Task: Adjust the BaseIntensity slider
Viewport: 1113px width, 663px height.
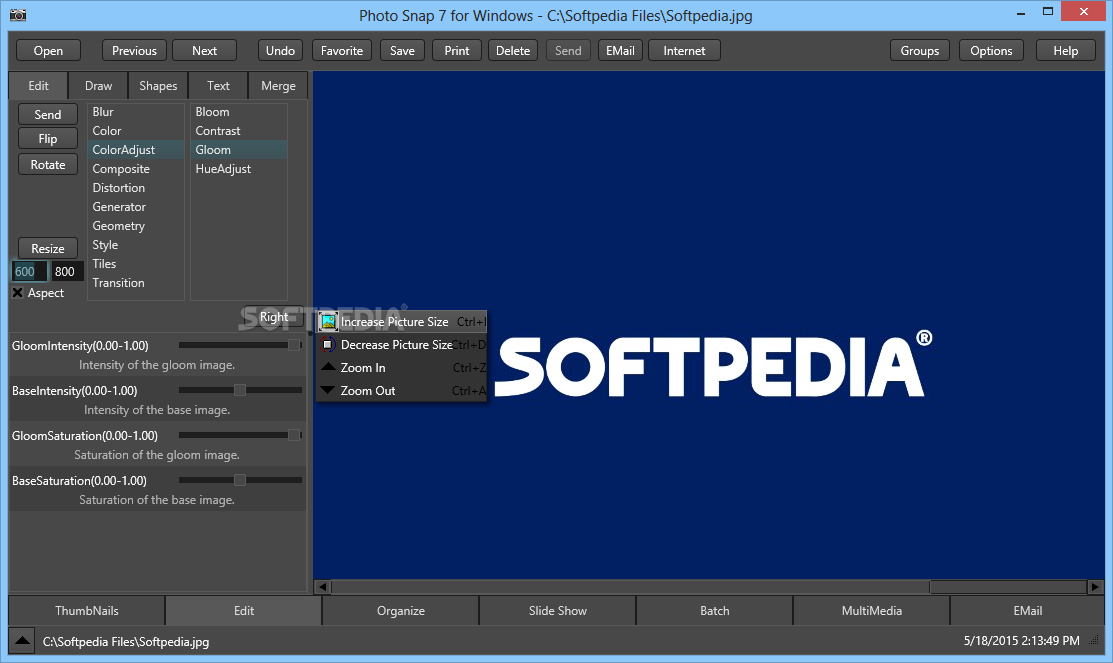Action: (240, 390)
